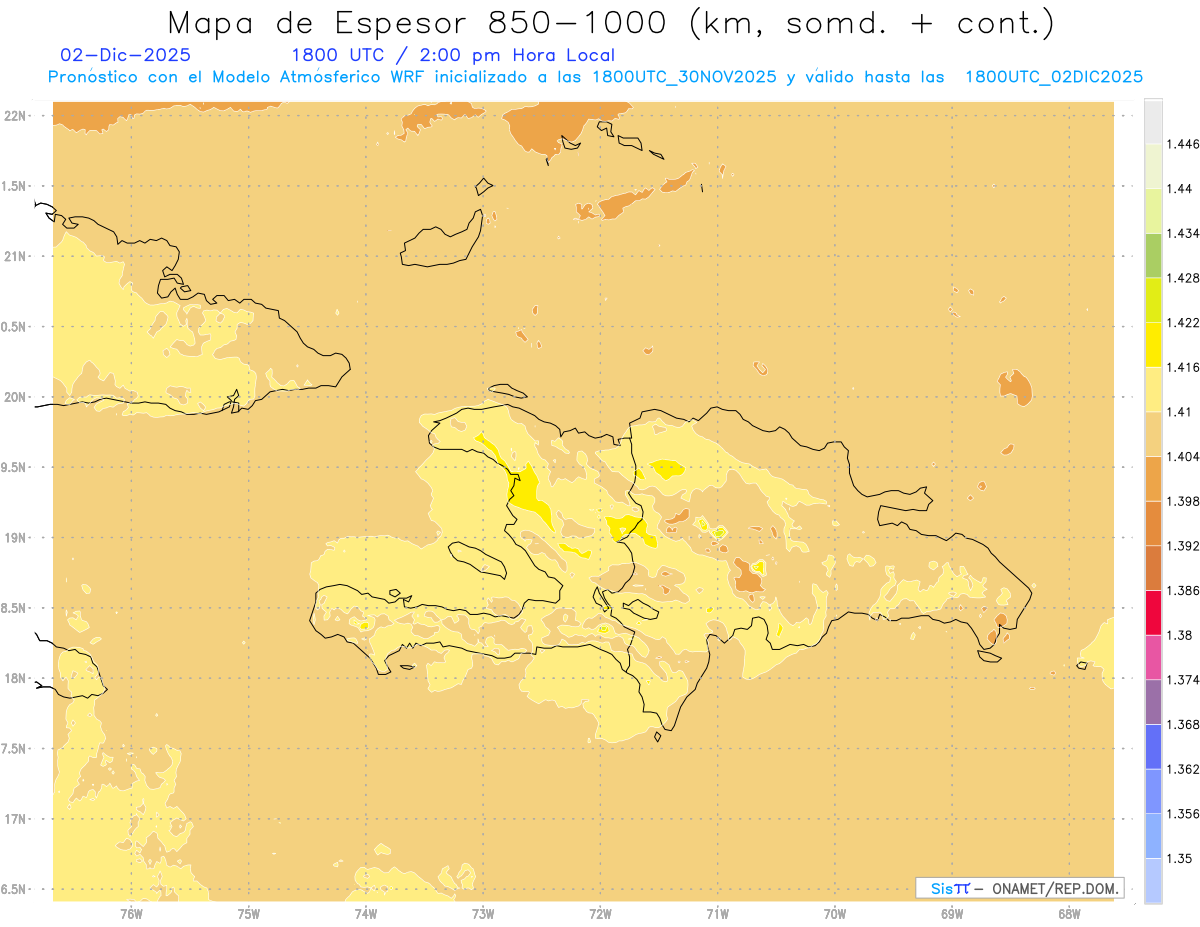Click the 71W longitude axis label
The width and height of the screenshot is (1200, 927).
(x=717, y=913)
